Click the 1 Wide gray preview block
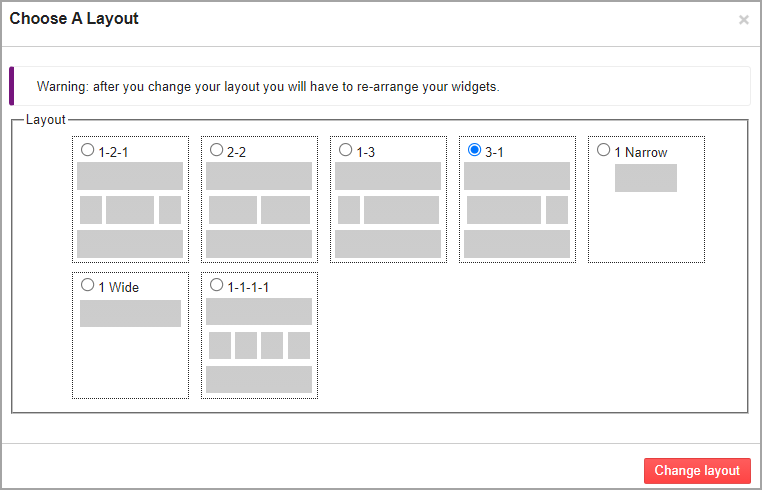This screenshot has height=490, width=762. pos(130,314)
